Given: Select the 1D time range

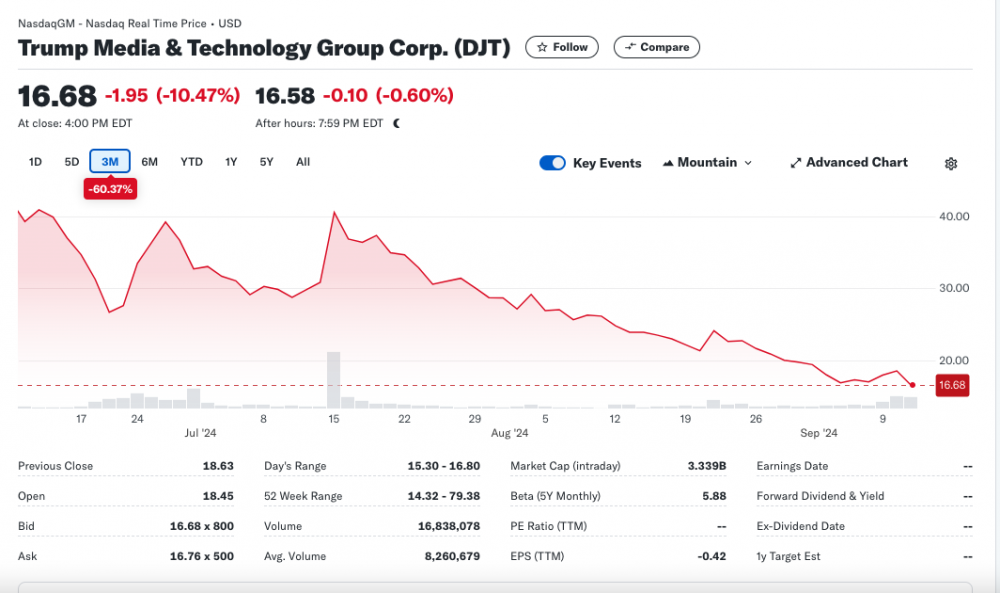Looking at the screenshot, I should [x=35, y=162].
